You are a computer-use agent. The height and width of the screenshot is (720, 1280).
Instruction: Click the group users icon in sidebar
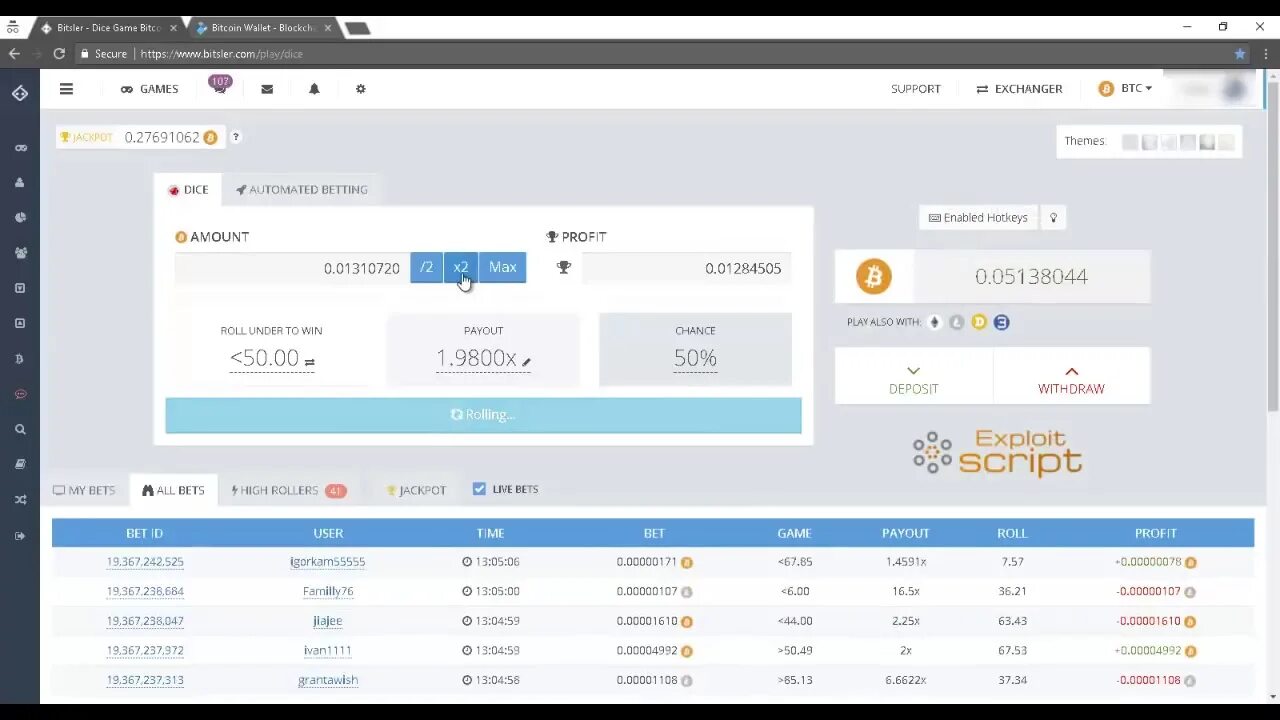(x=20, y=253)
